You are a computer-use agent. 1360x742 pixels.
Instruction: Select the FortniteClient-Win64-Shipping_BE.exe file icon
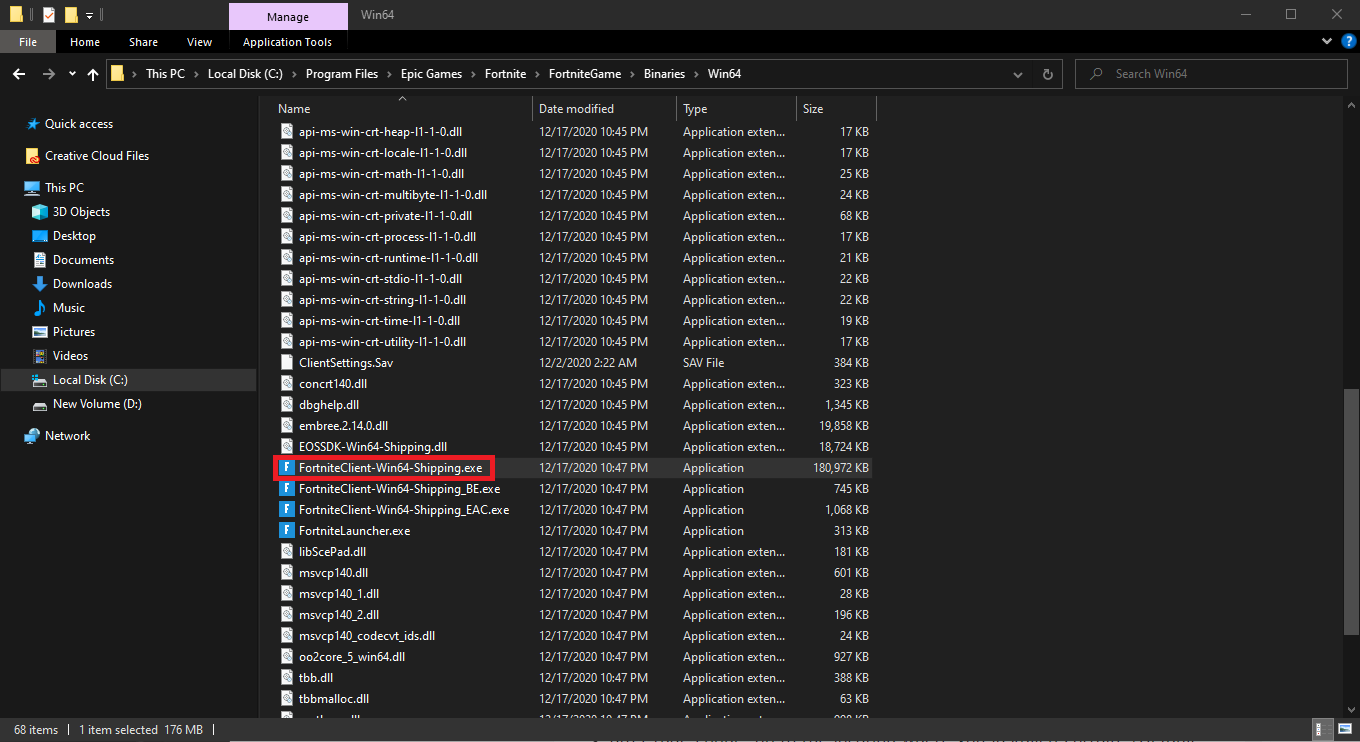(287, 489)
